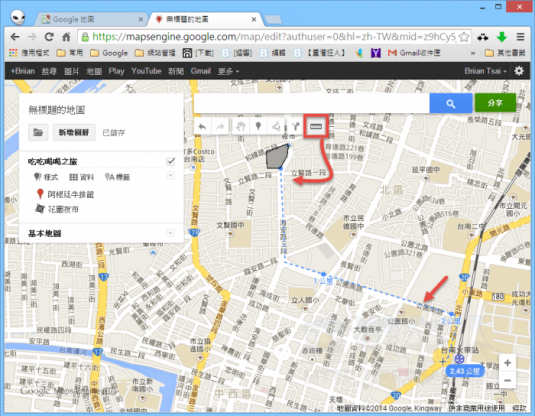Click the browser back arrow
Image resolution: width=535 pixels, height=416 pixels.
[15, 37]
